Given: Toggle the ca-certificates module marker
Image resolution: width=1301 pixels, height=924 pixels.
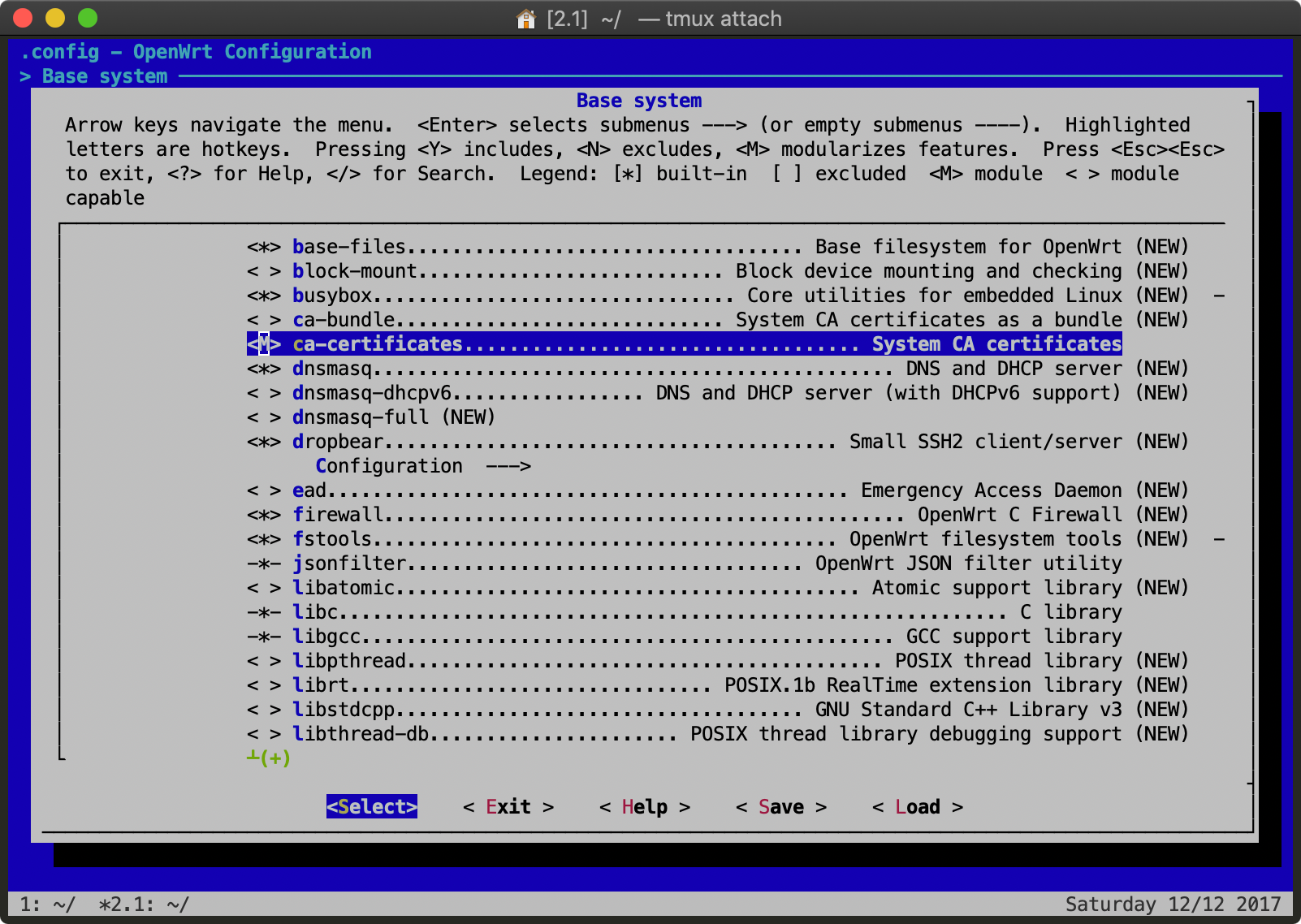Looking at the screenshot, I should (264, 344).
